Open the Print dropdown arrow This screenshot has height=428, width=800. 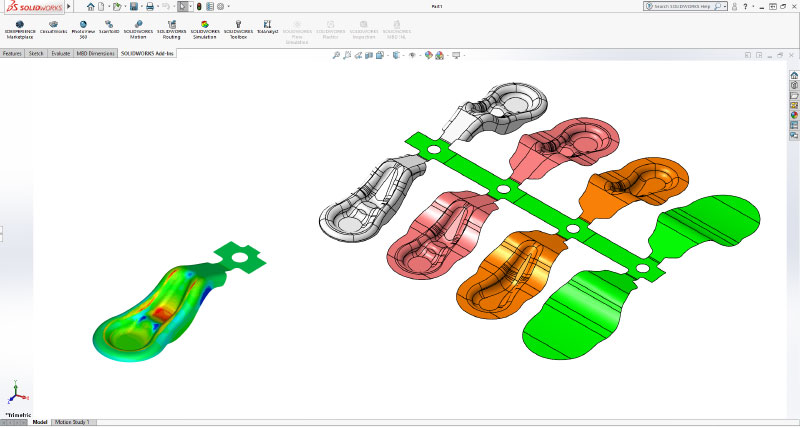[158, 7]
